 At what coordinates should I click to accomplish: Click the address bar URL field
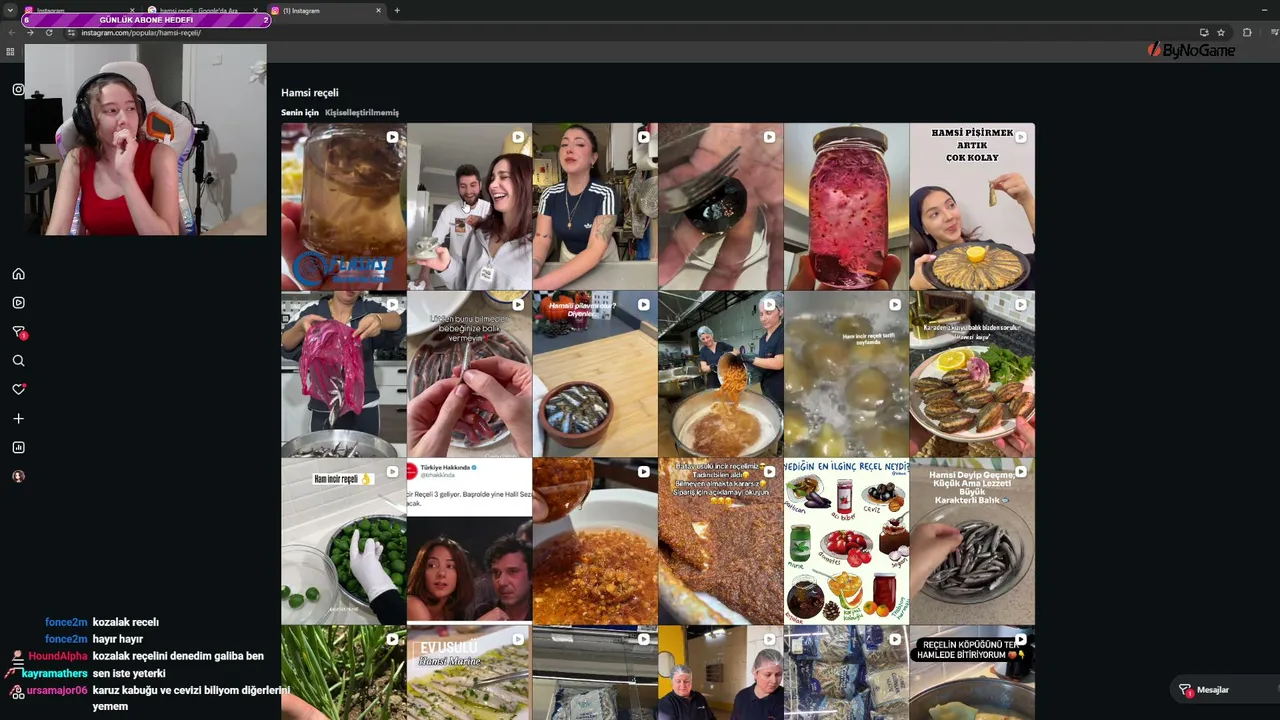[x=630, y=33]
